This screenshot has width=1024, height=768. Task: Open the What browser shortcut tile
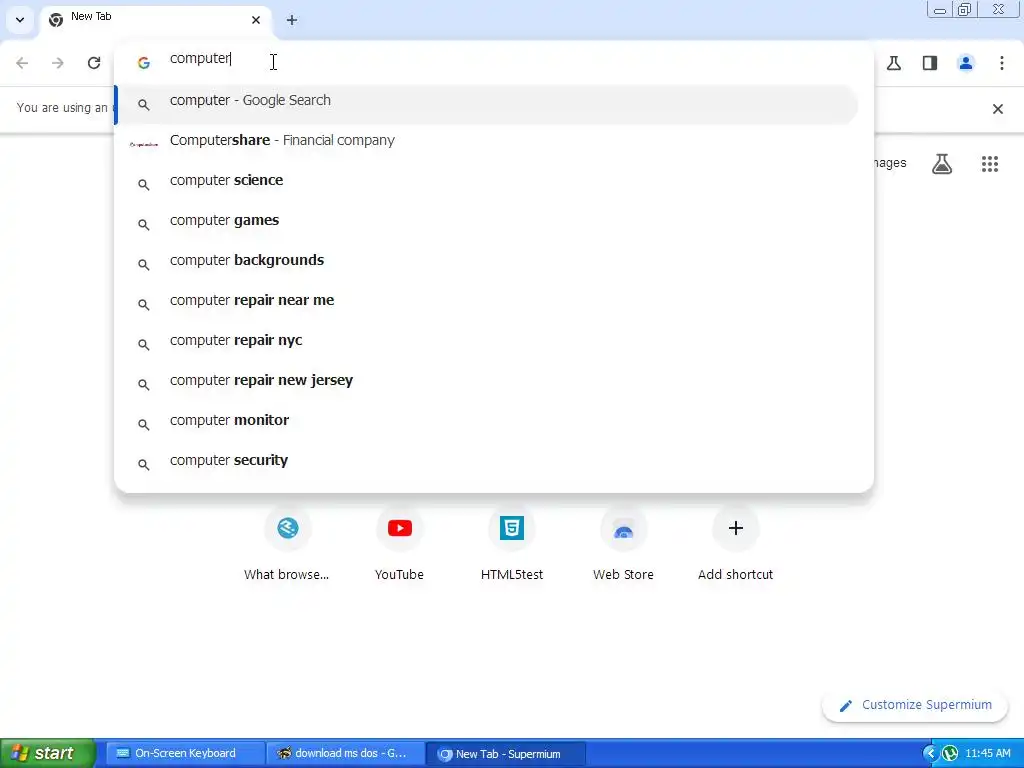pyautogui.click(x=287, y=543)
